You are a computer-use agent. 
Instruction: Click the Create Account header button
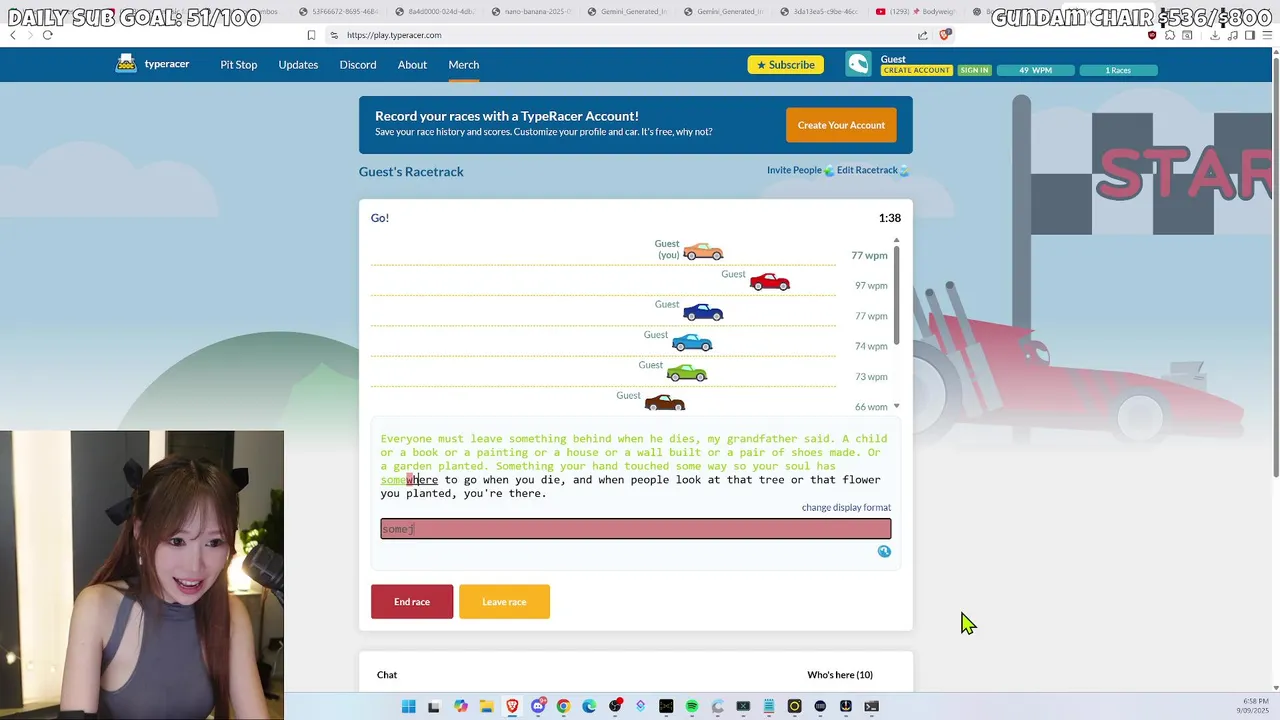[916, 70]
